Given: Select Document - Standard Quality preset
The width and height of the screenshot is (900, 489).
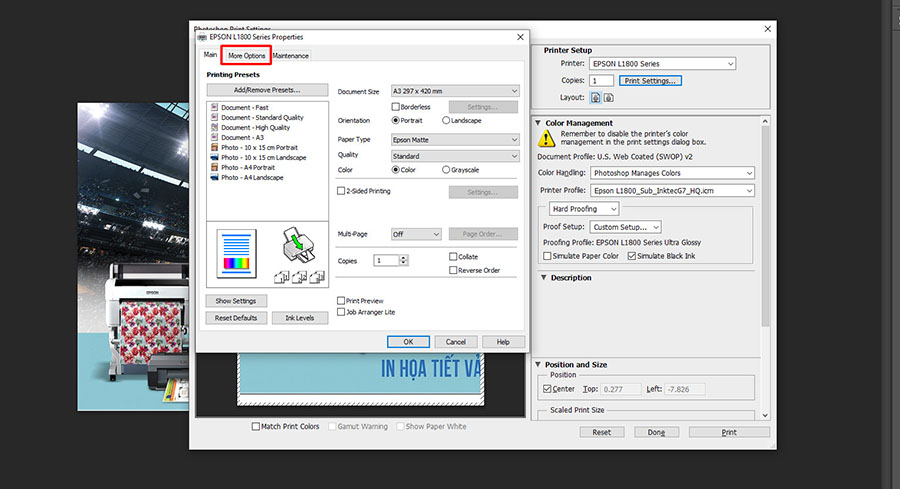Looking at the screenshot, I should tap(262, 118).
